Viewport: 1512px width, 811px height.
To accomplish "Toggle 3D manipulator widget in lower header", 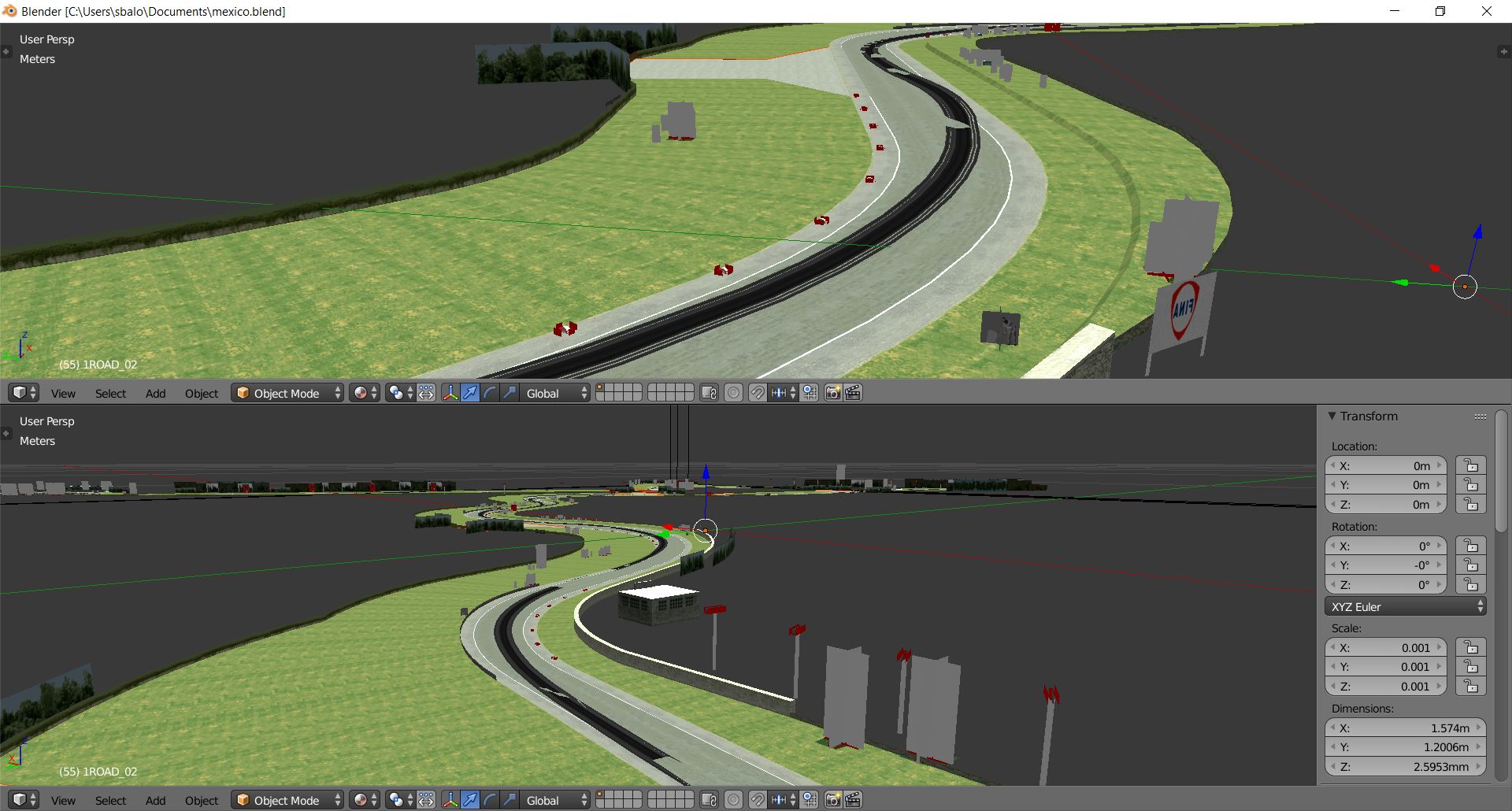I will click(x=450, y=800).
